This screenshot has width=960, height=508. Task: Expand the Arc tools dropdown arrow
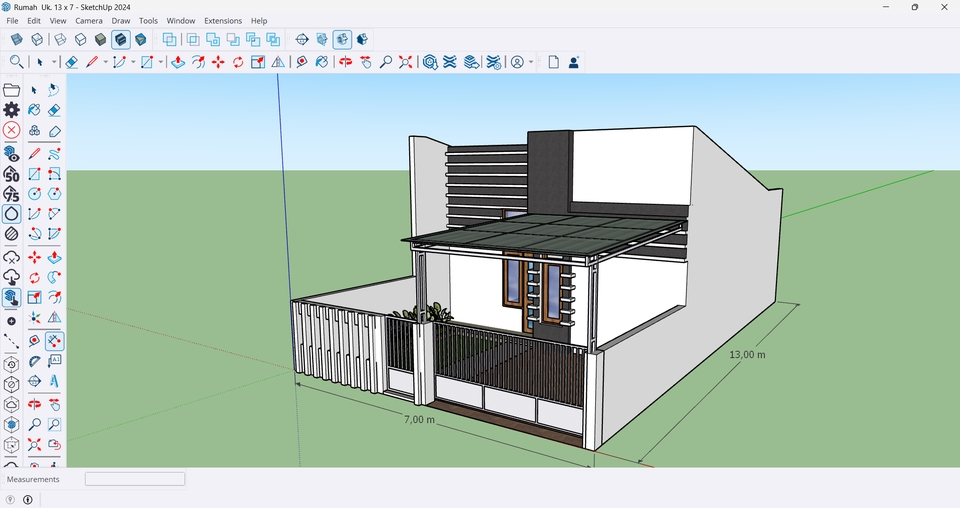tap(133, 62)
